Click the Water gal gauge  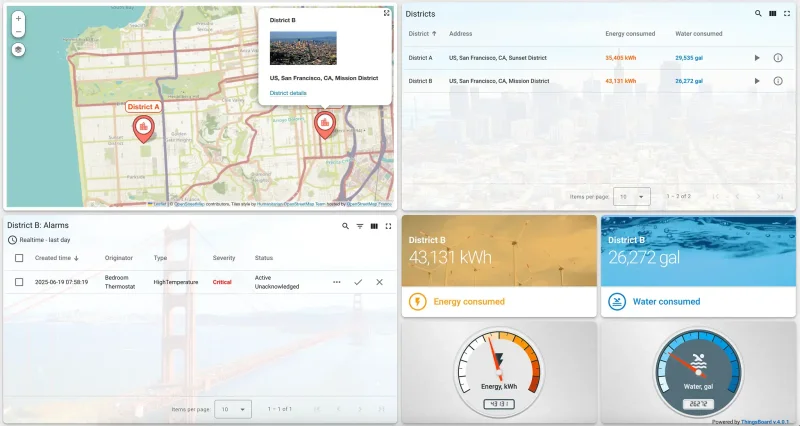(698, 372)
